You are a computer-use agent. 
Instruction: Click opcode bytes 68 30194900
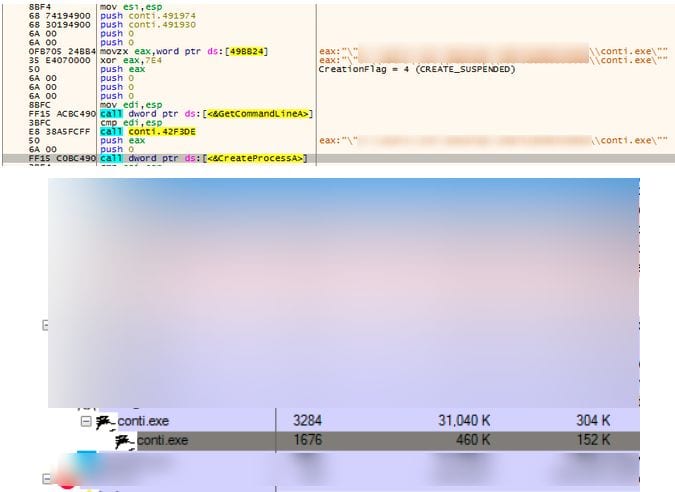tap(59, 25)
